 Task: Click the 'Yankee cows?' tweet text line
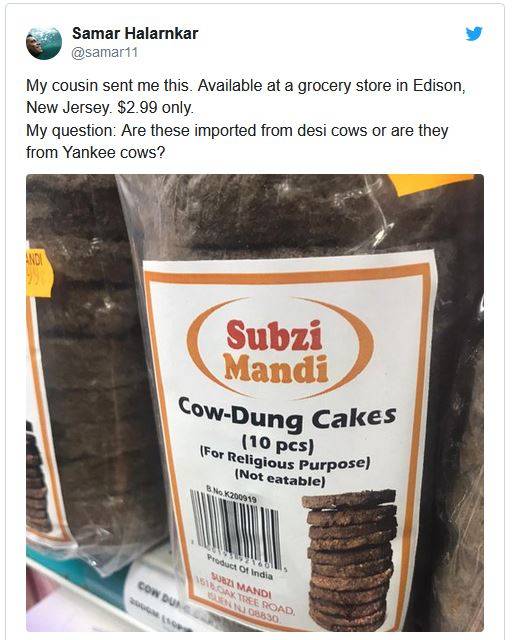point(96,152)
